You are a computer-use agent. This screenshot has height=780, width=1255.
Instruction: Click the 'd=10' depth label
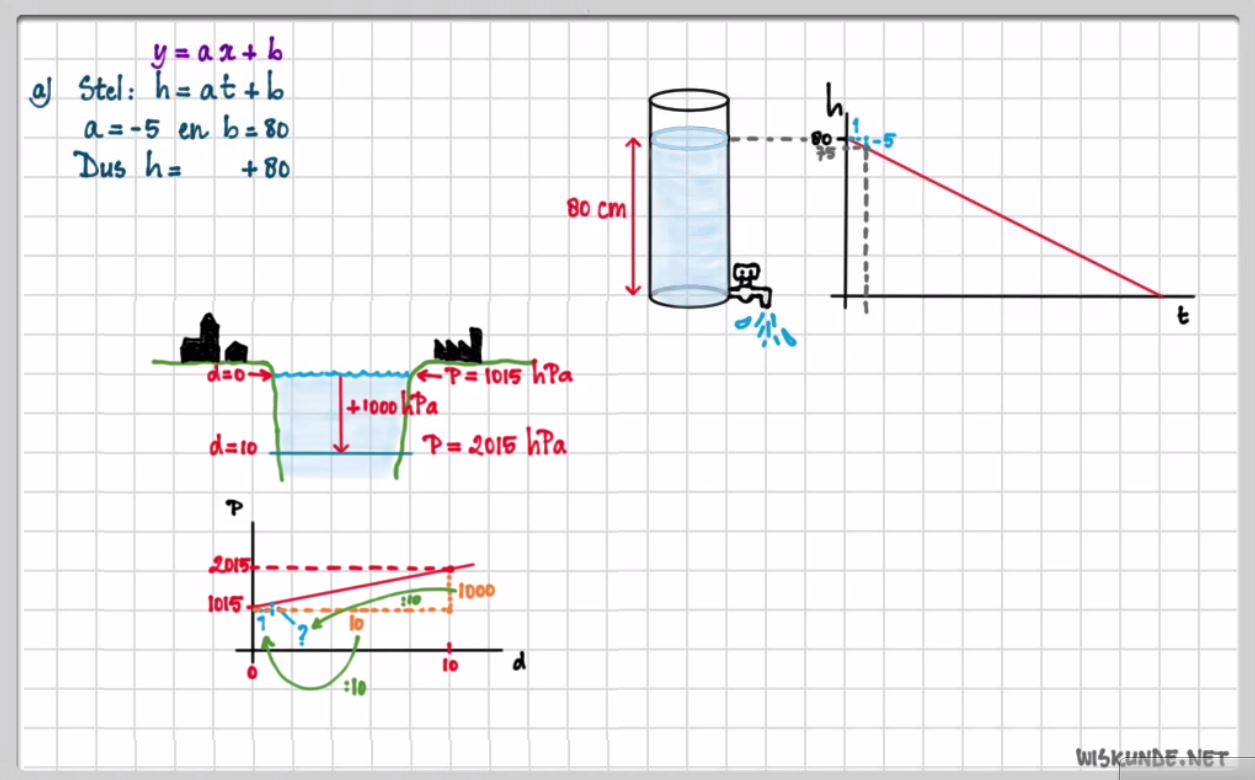(232, 448)
